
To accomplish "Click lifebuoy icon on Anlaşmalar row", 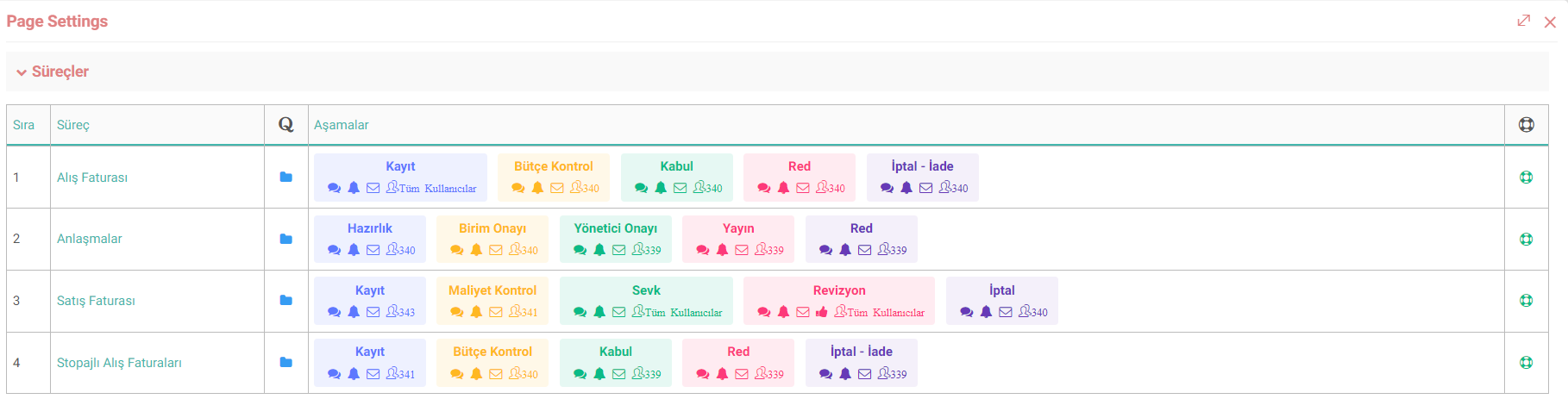I will (x=1526, y=240).
